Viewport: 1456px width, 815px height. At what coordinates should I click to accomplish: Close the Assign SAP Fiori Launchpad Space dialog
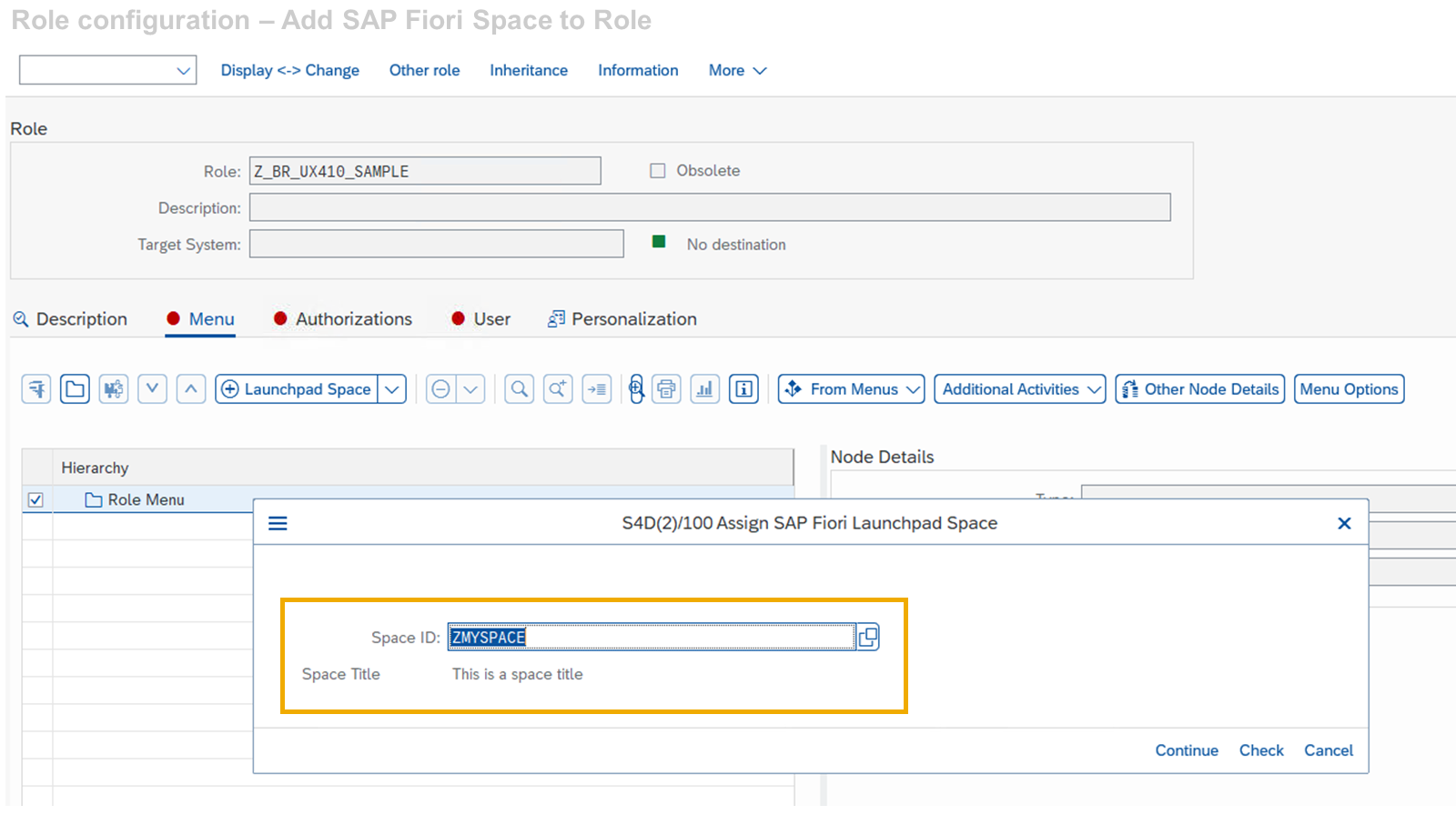1344,523
